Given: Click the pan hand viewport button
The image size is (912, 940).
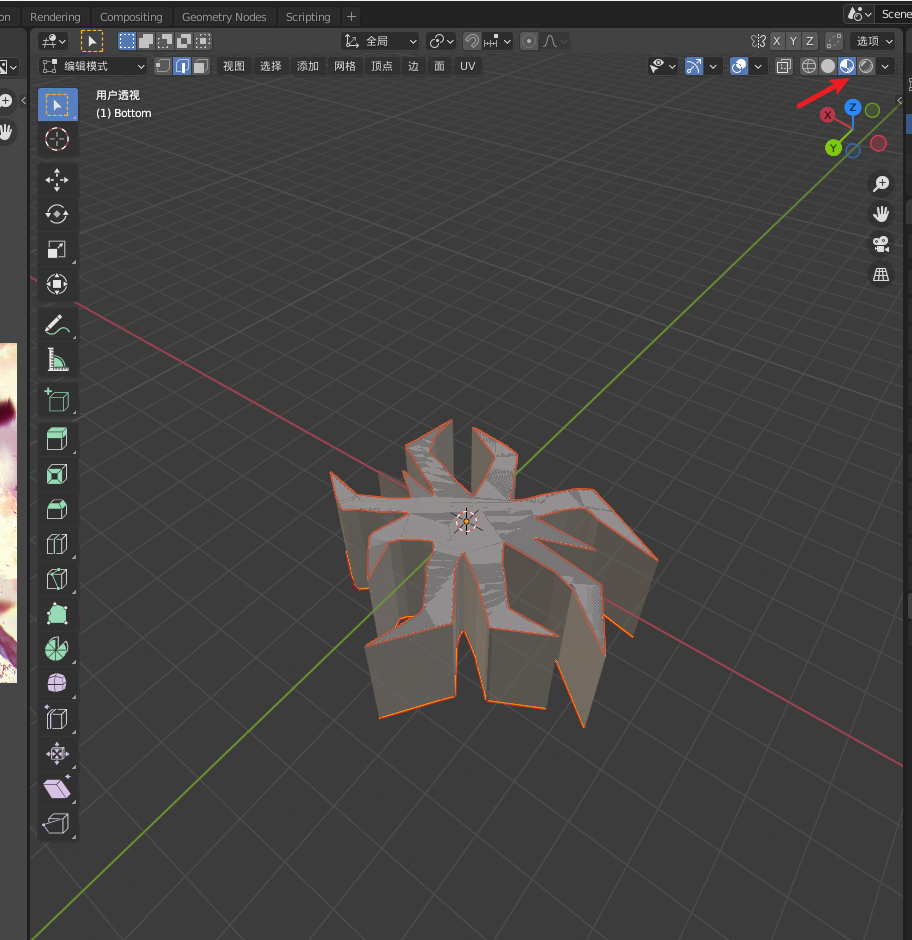Looking at the screenshot, I should coord(881,214).
